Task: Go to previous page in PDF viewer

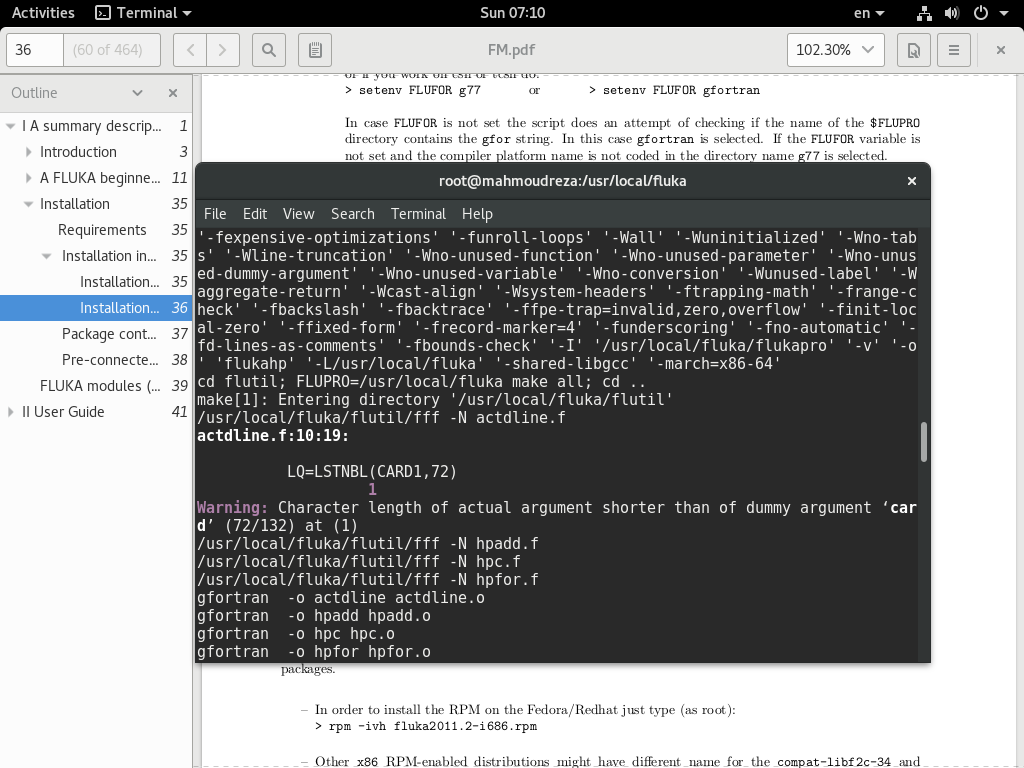Action: coord(190,50)
